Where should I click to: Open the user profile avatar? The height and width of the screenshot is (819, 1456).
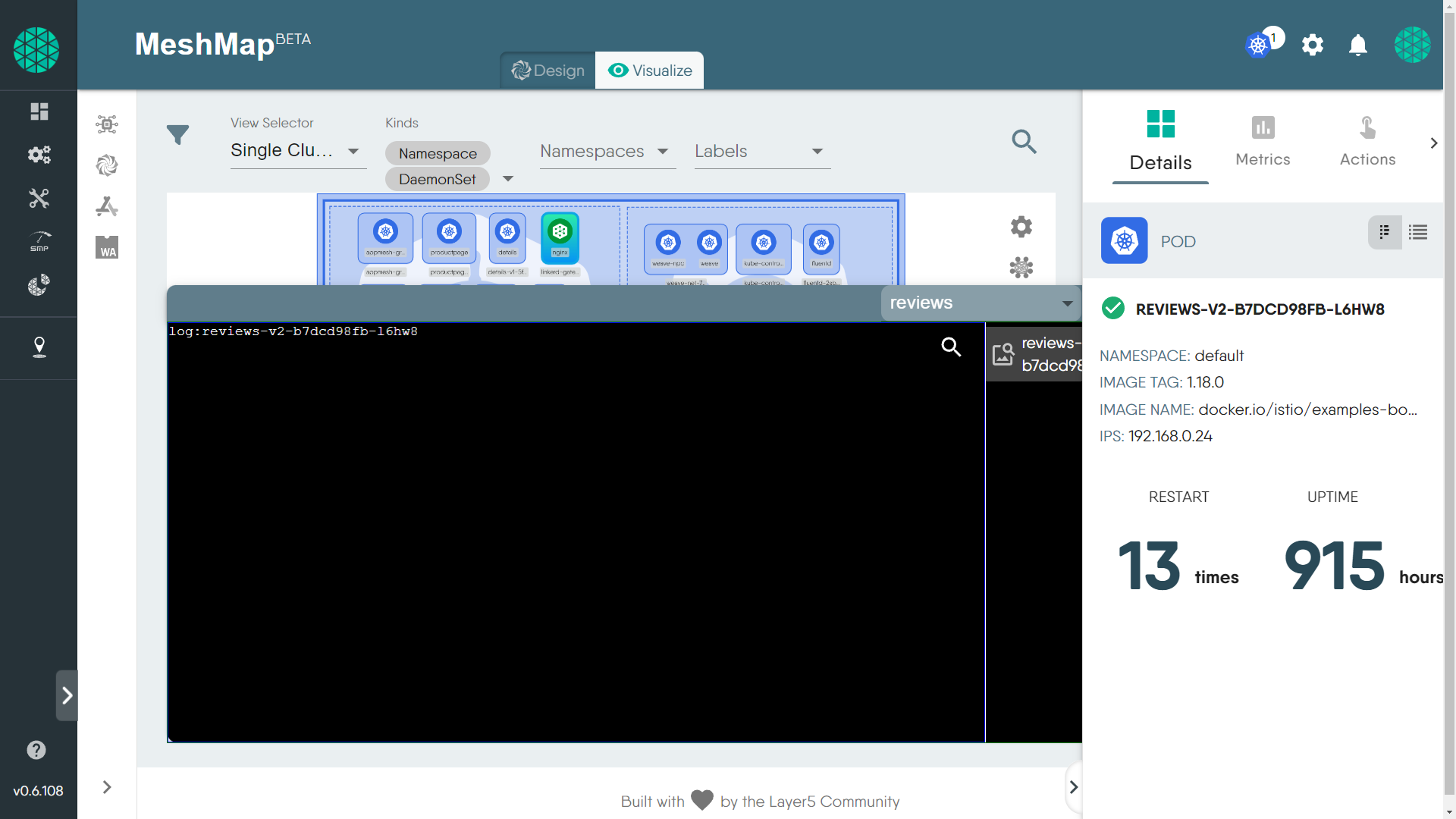[x=1412, y=45]
